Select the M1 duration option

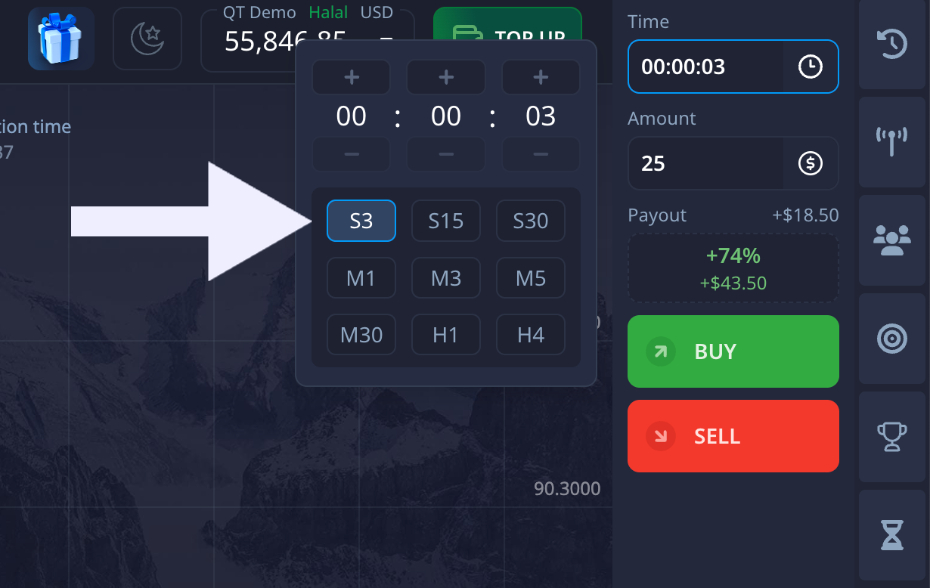(x=361, y=278)
